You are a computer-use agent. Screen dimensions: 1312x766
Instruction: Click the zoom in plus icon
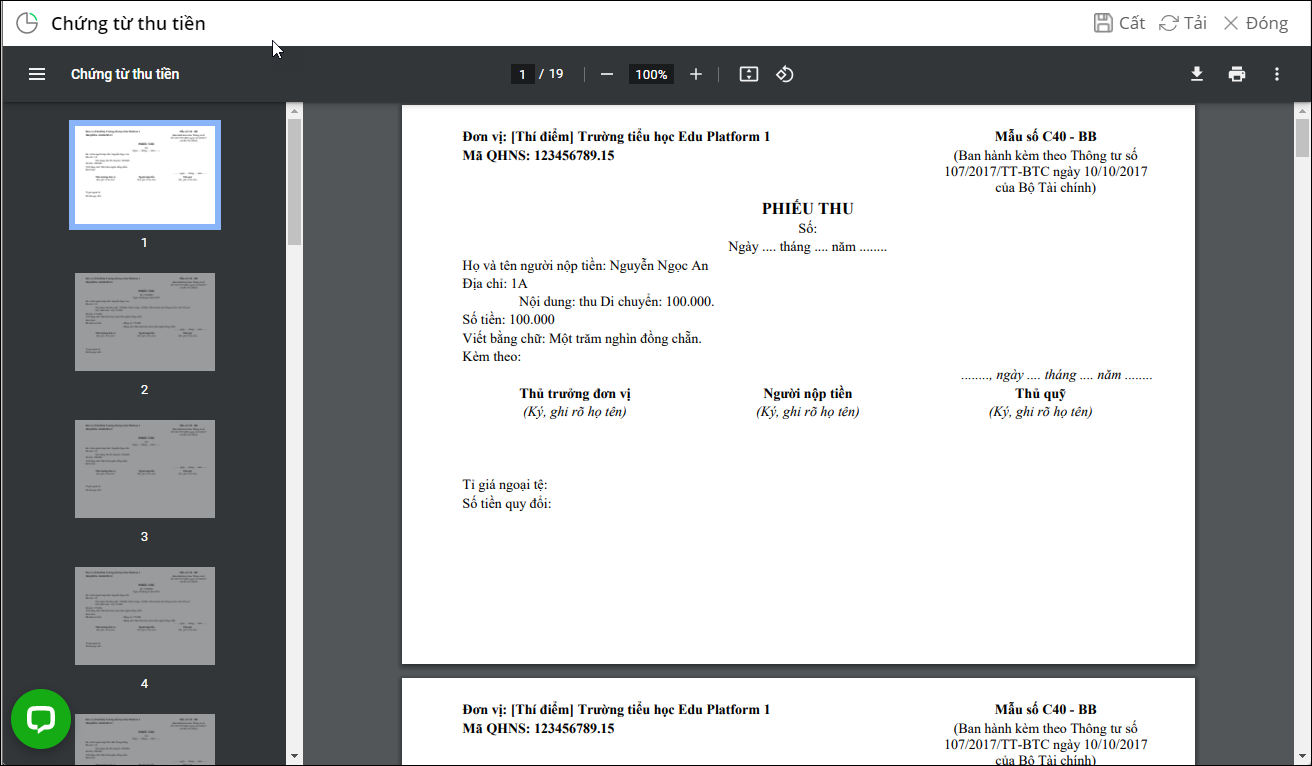696,74
